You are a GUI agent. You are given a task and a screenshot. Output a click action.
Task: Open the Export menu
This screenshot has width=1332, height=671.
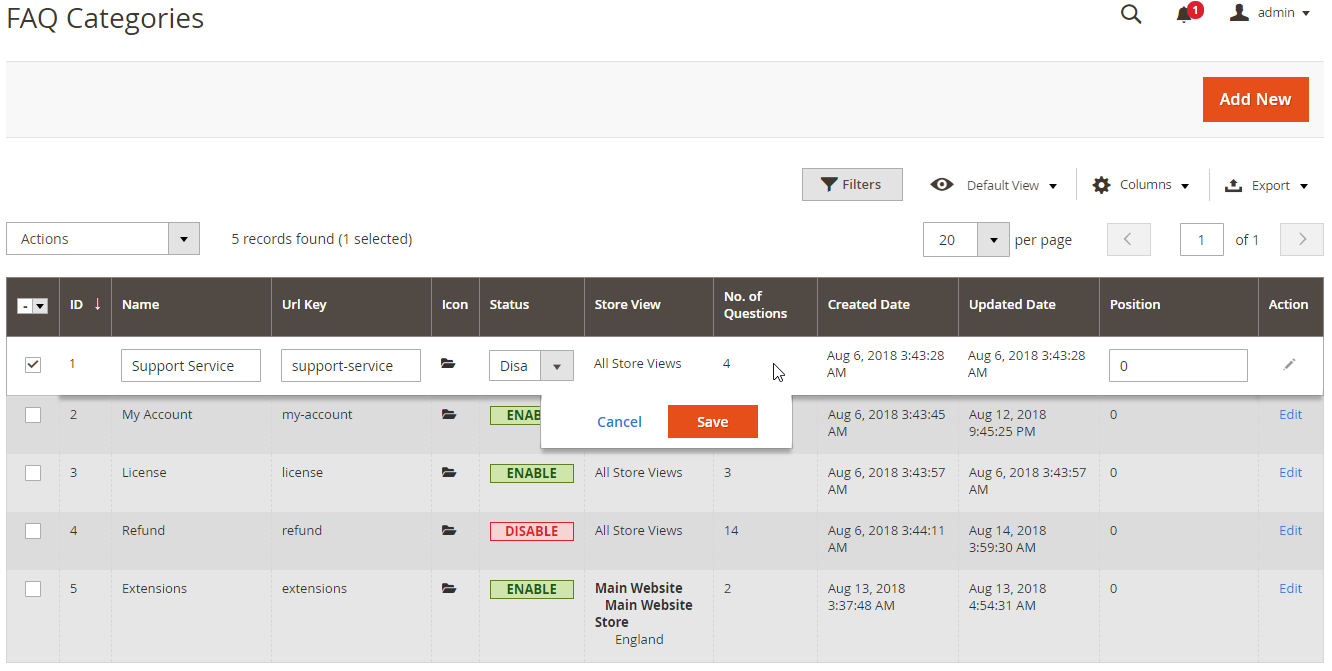[1266, 185]
